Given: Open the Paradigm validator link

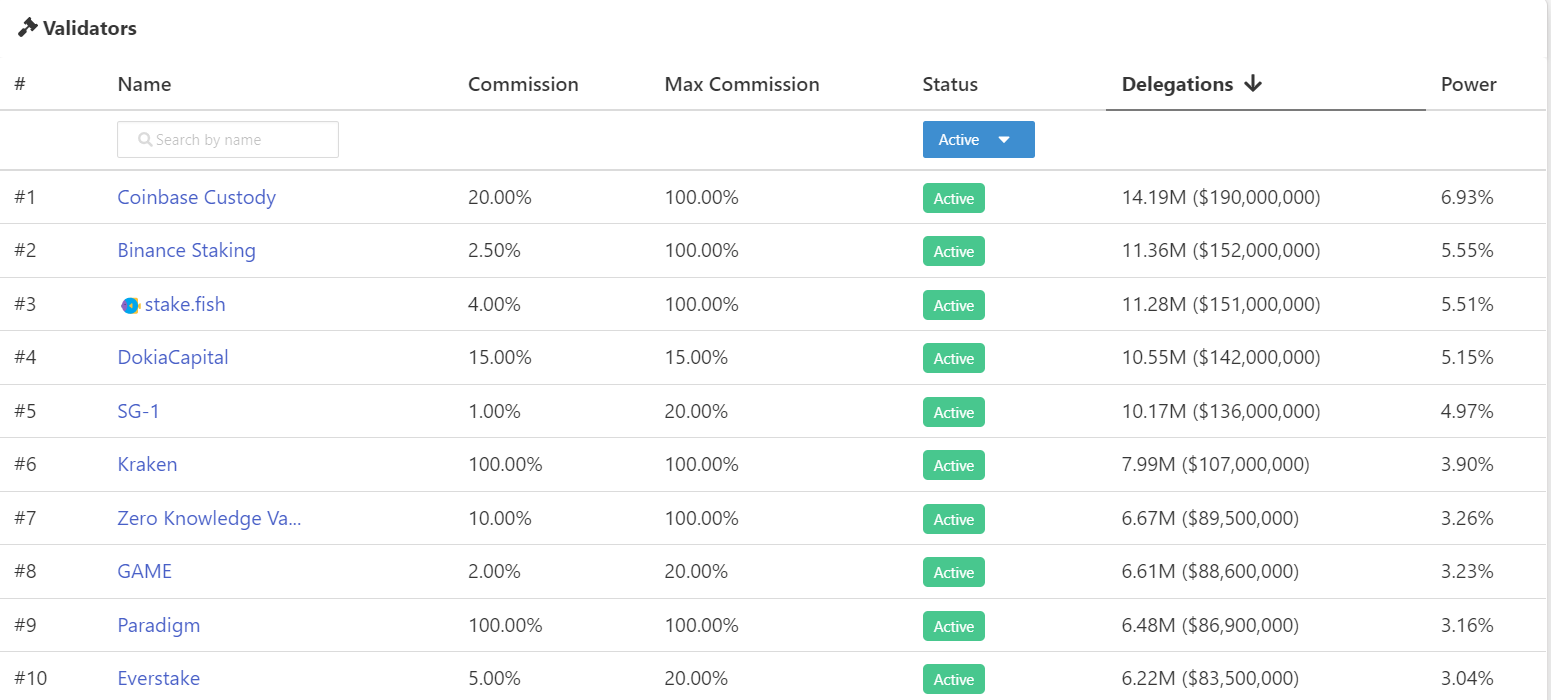Looking at the screenshot, I should [x=159, y=625].
